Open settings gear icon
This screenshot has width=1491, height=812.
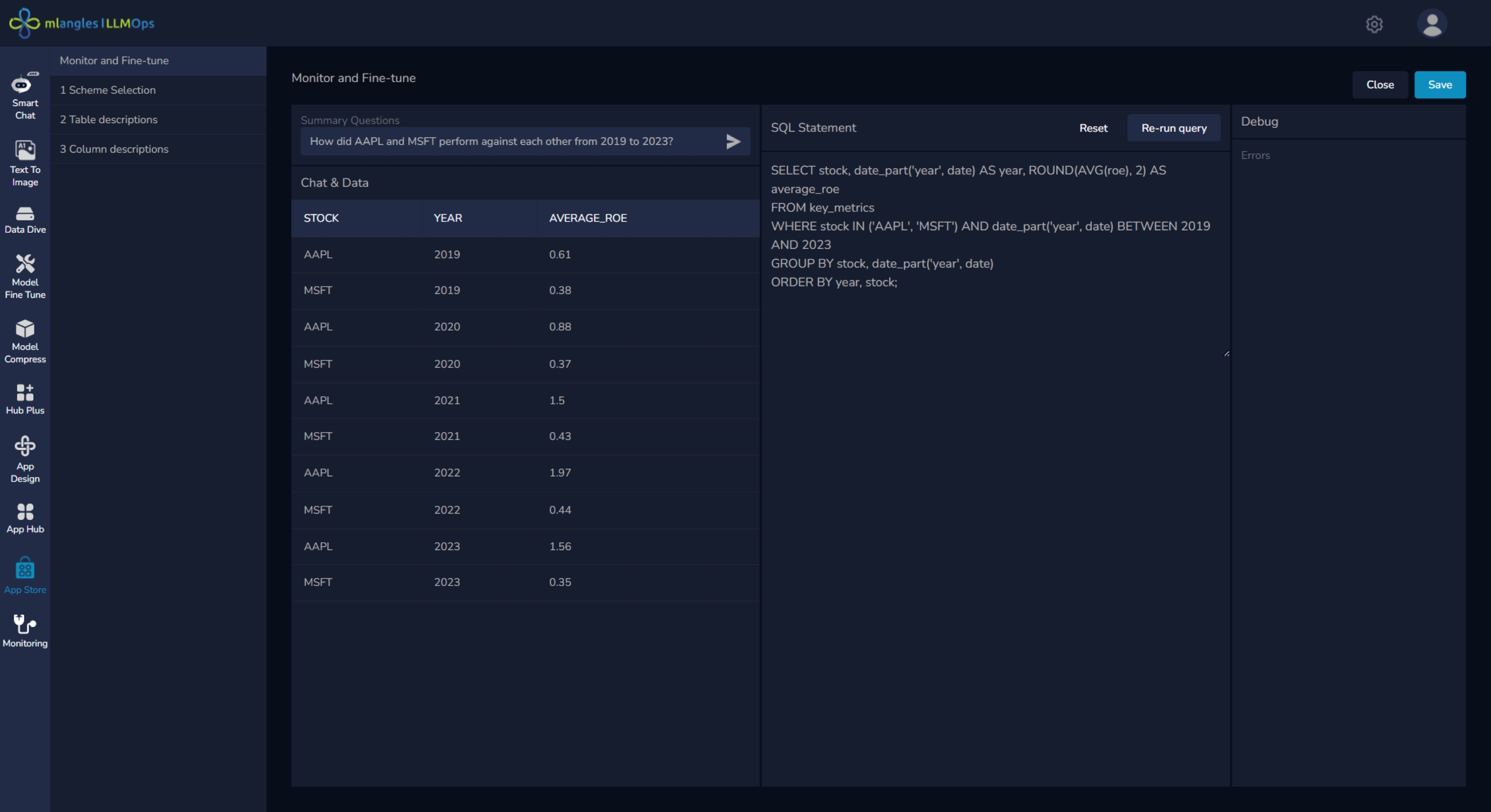pyautogui.click(x=1374, y=24)
